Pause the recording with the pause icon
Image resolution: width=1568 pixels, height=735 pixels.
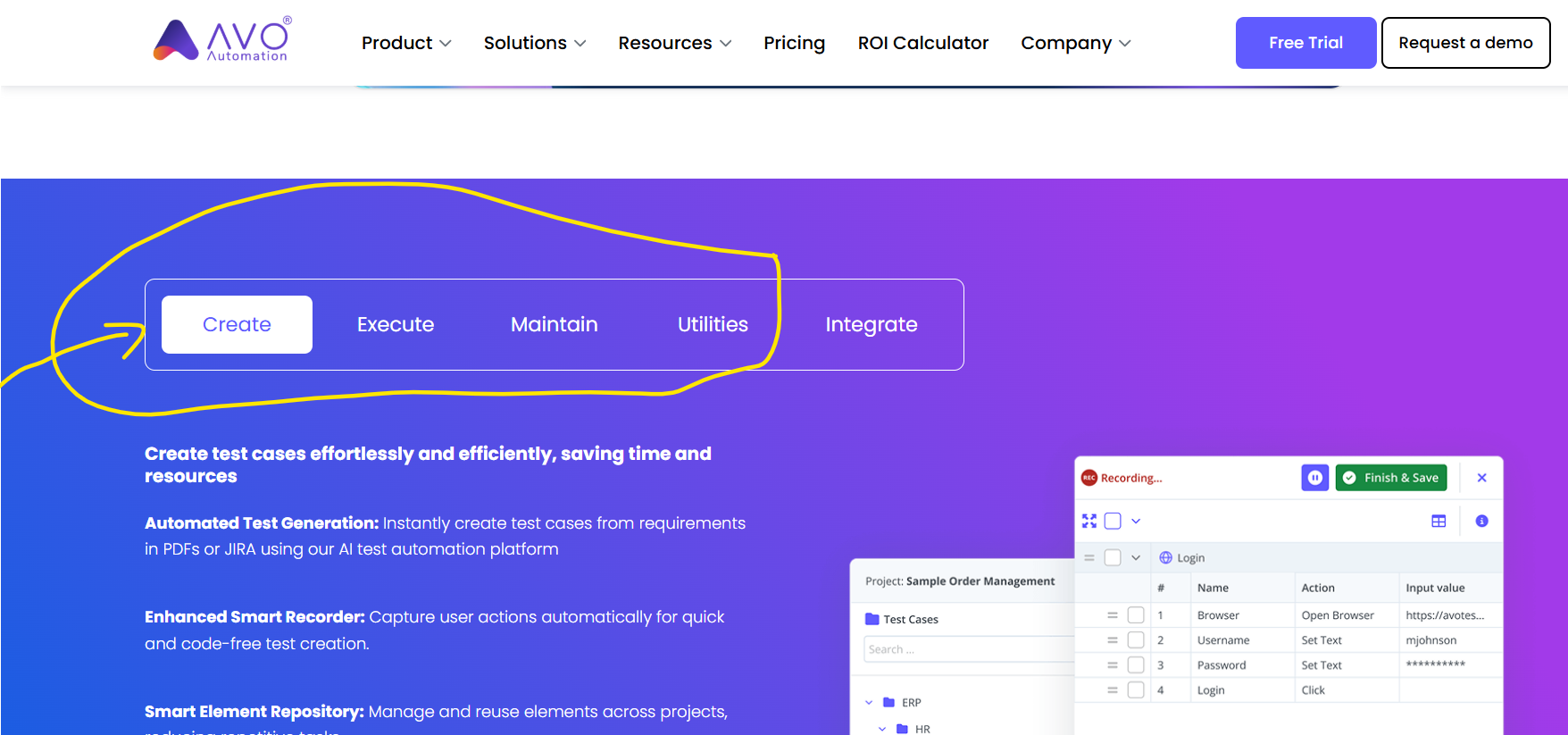coord(1314,478)
